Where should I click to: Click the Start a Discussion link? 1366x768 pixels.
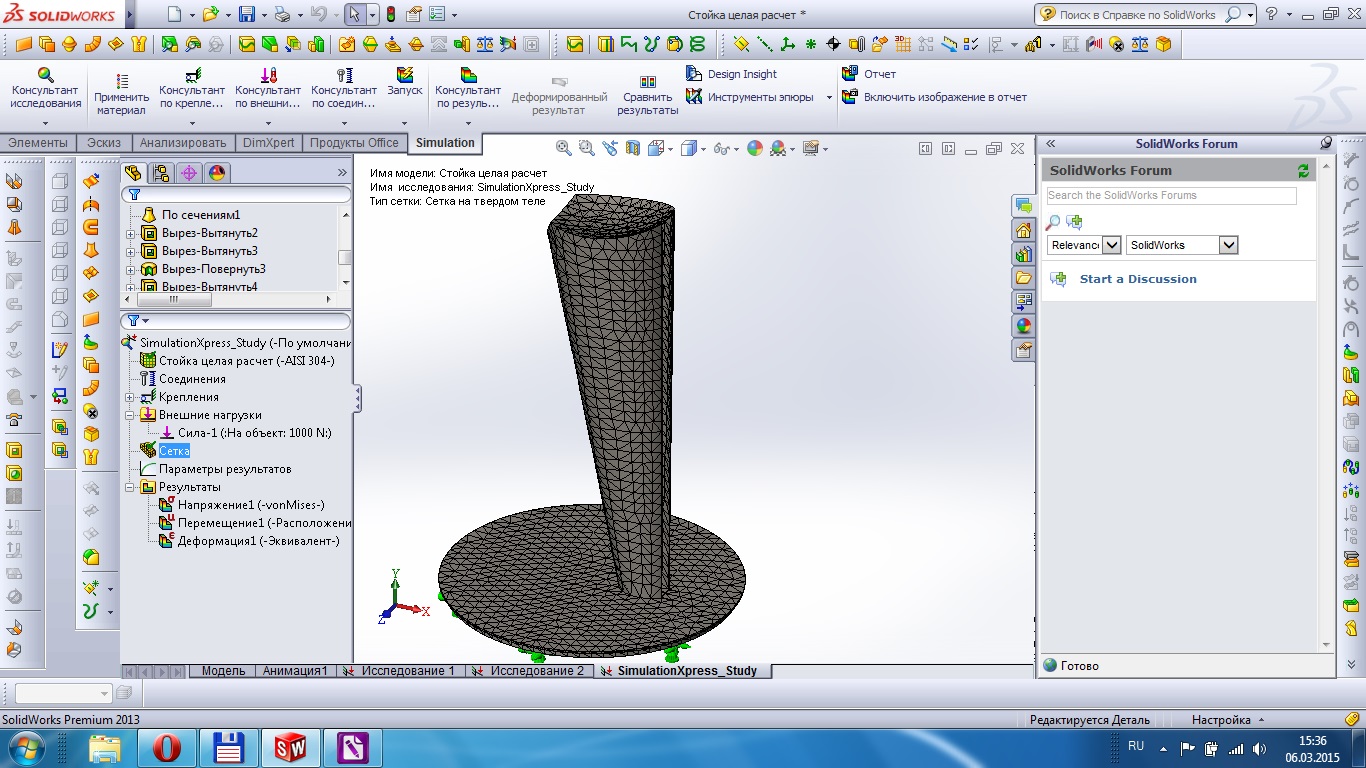1137,279
